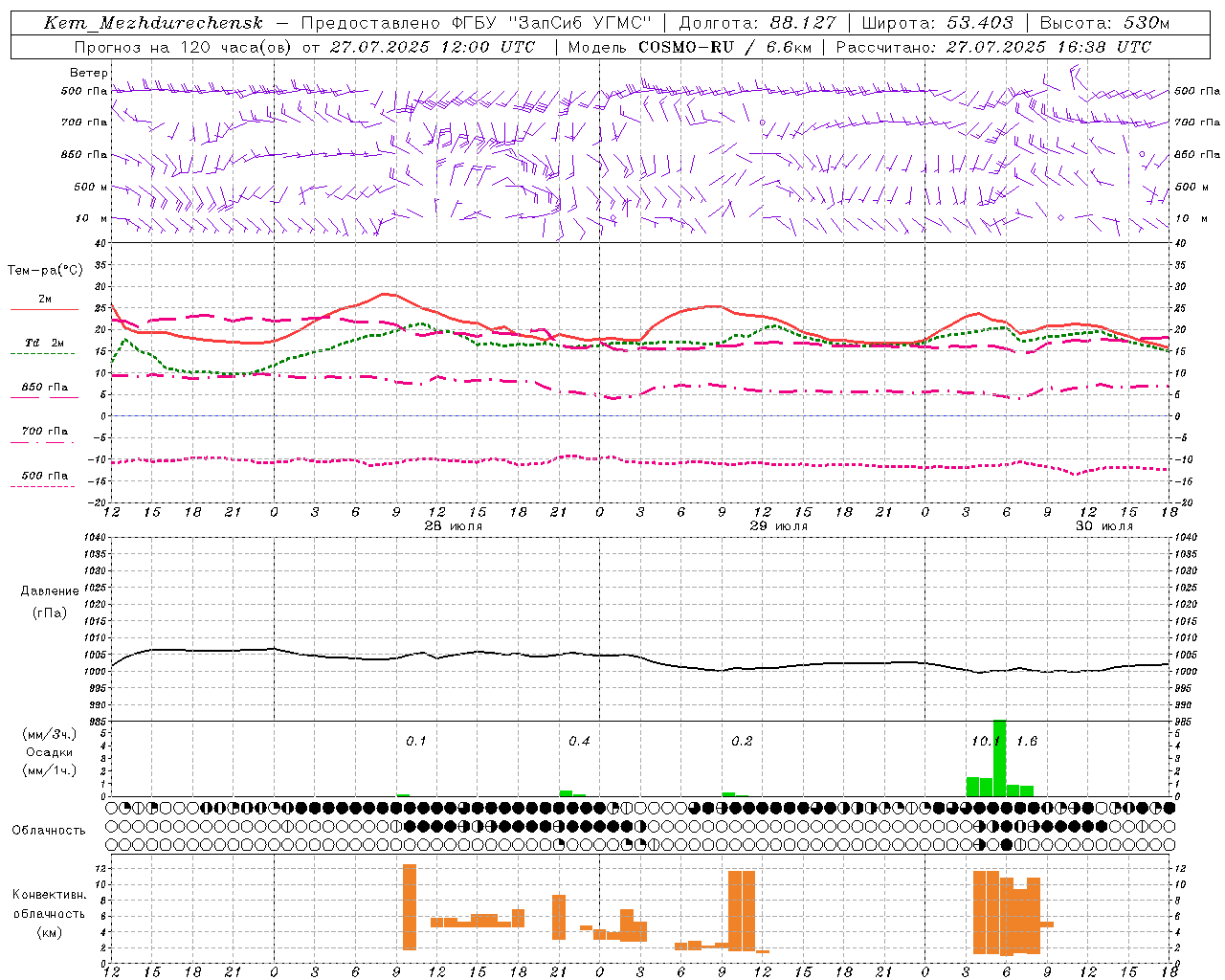The height and width of the screenshot is (980, 1225).
Task: Click the (мм/3ч.) unit label
Action: coord(49,734)
